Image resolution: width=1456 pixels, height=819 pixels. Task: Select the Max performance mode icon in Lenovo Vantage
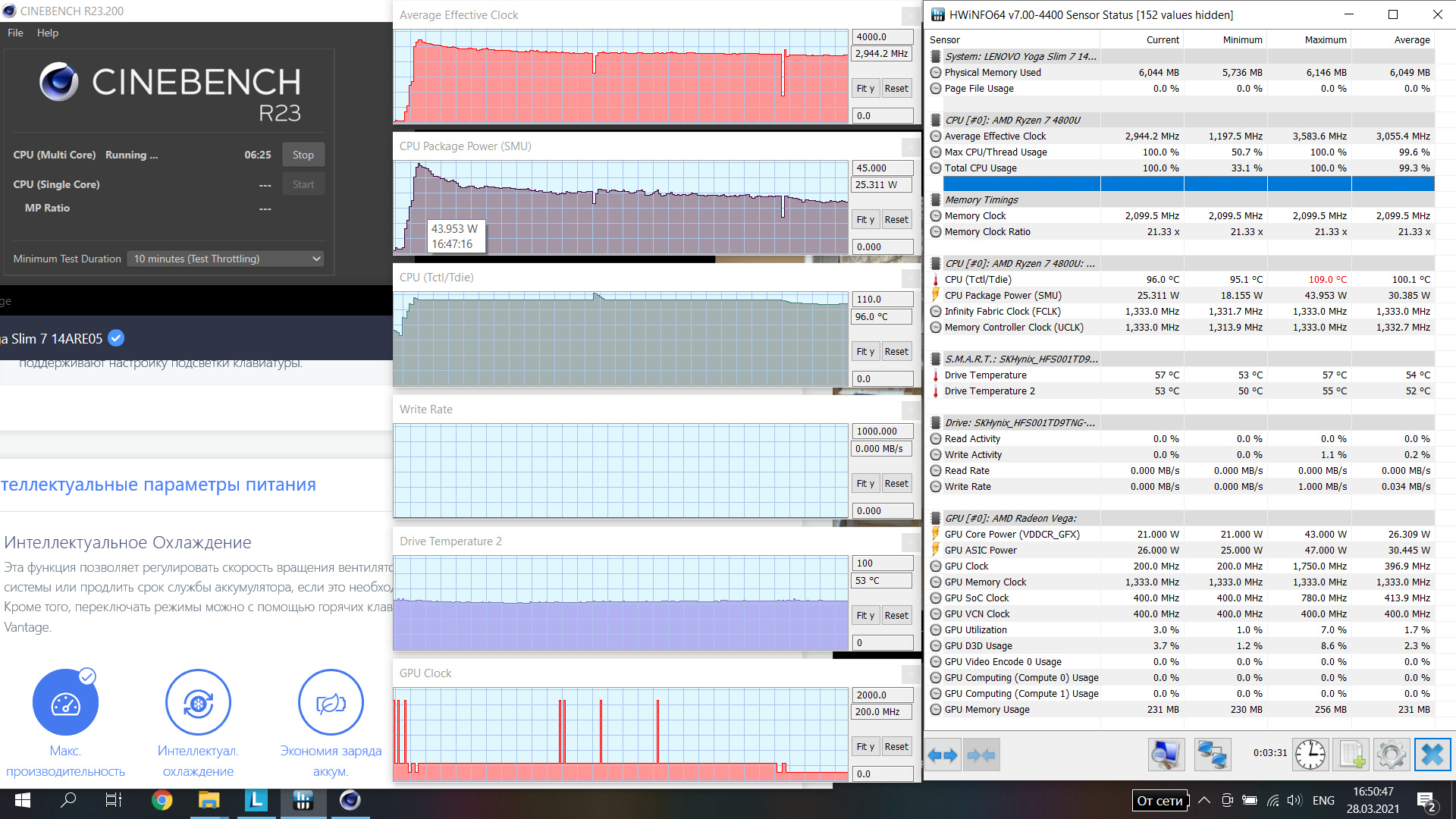pyautogui.click(x=65, y=702)
